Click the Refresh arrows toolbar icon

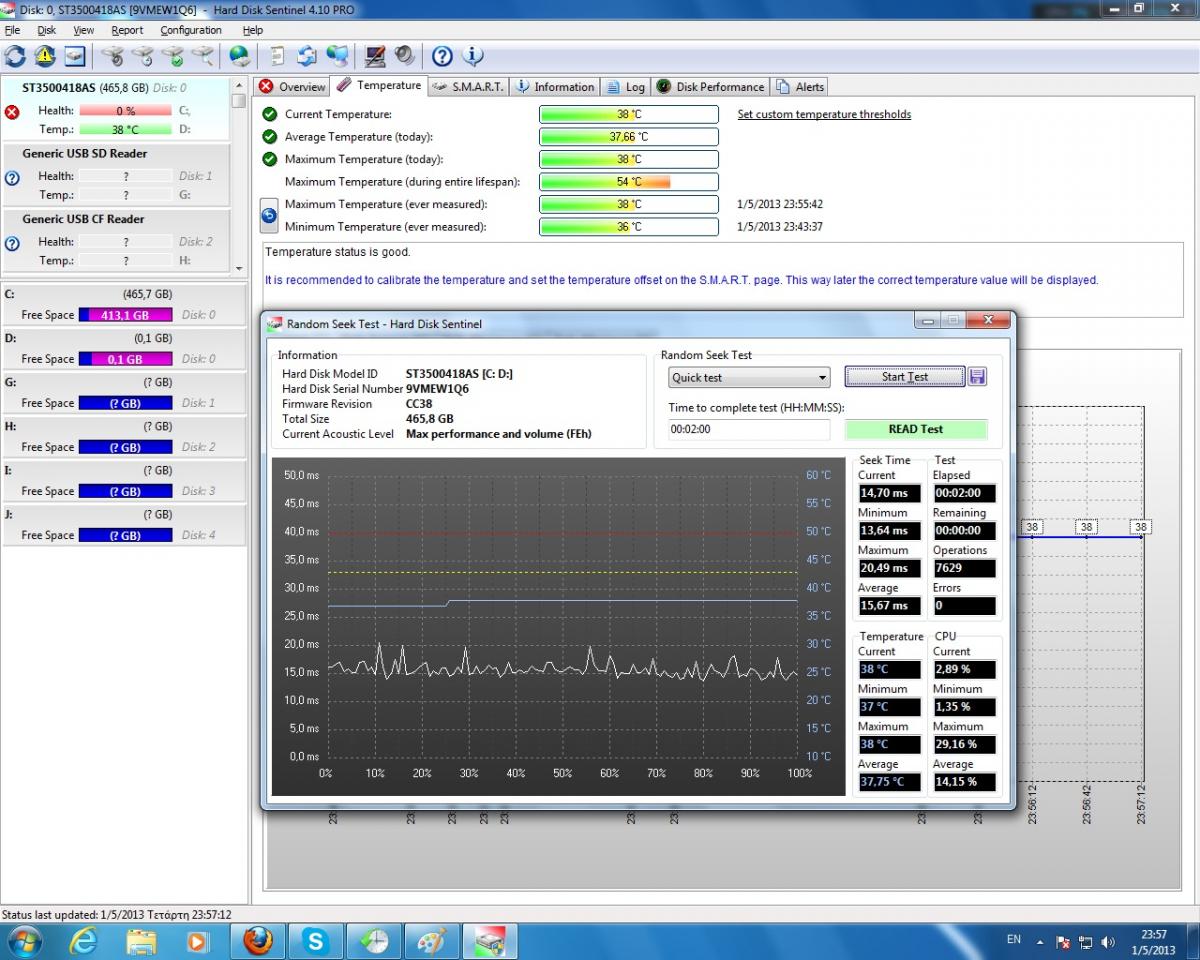pyautogui.click(x=15, y=56)
